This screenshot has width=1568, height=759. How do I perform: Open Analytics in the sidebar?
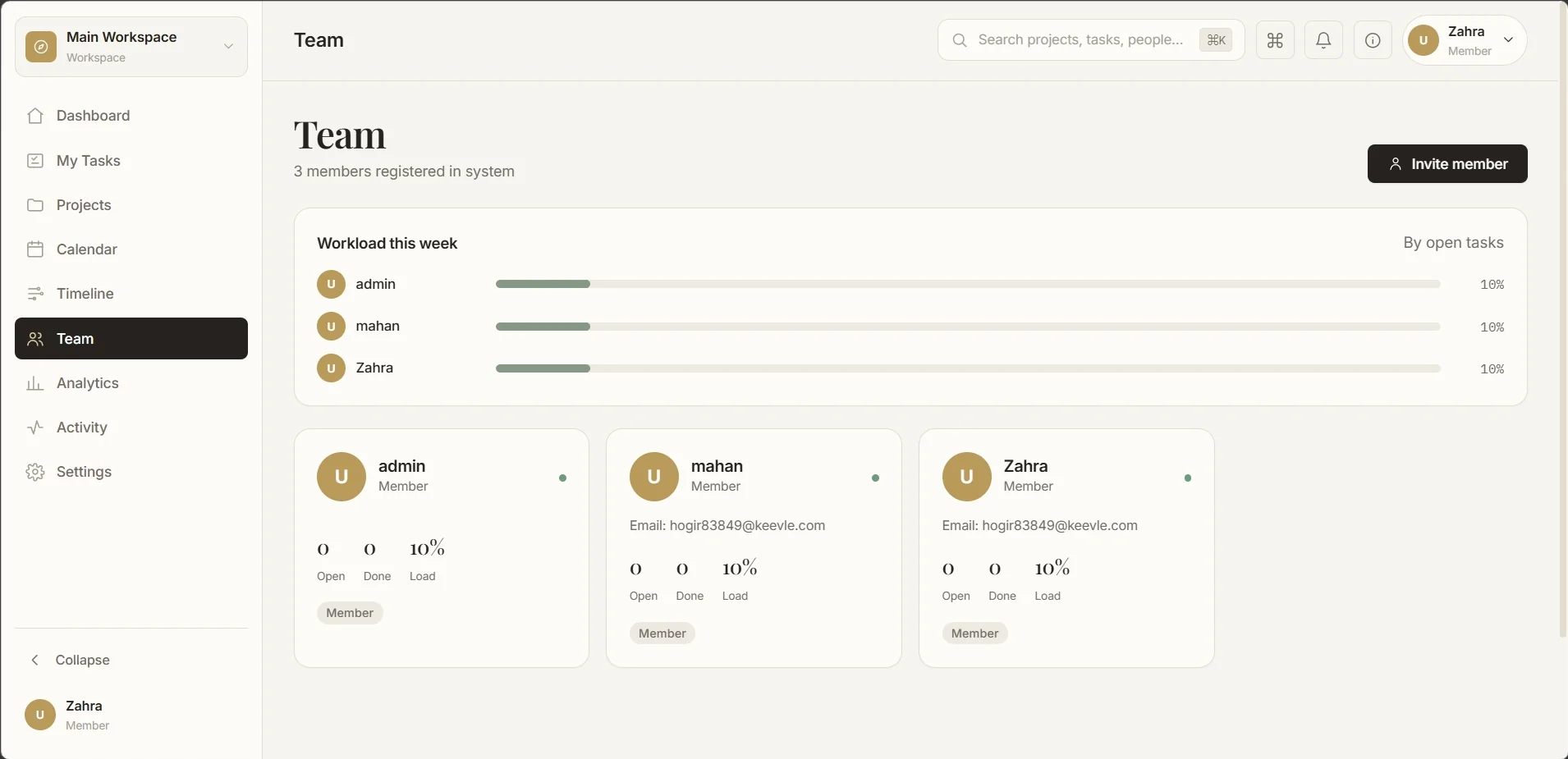[x=131, y=383]
